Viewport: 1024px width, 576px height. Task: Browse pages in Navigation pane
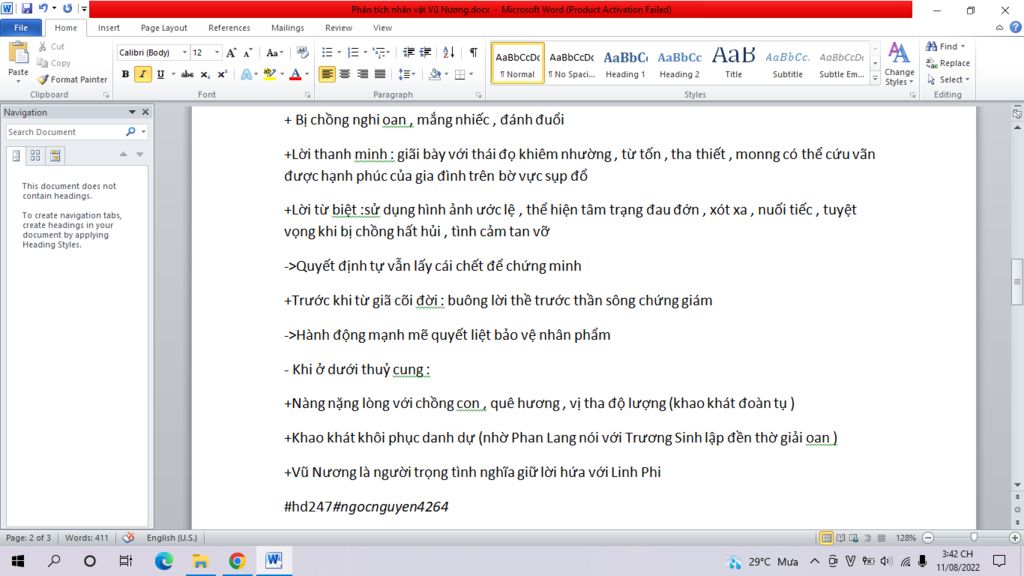pos(35,155)
